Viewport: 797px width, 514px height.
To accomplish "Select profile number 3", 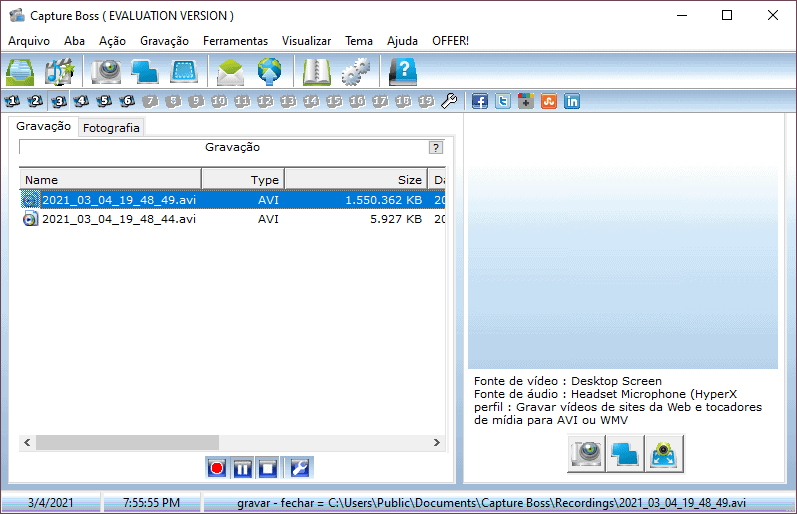I will 58,101.
